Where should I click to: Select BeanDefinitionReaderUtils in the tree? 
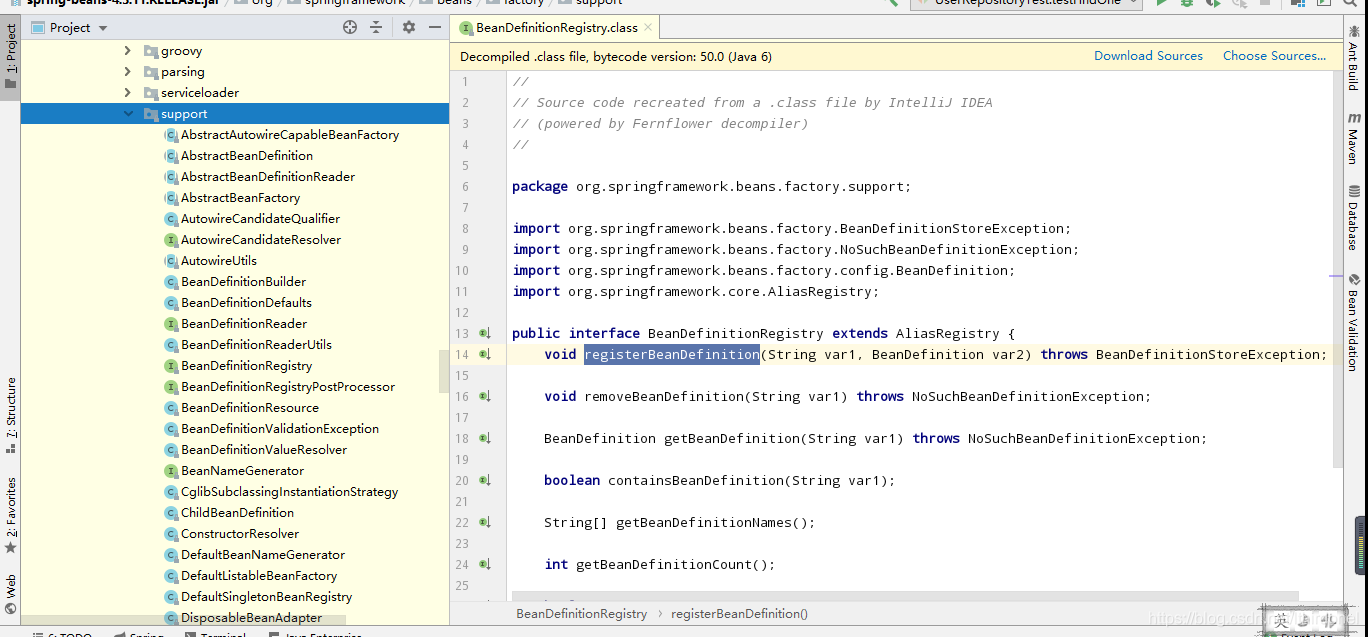[256, 345]
